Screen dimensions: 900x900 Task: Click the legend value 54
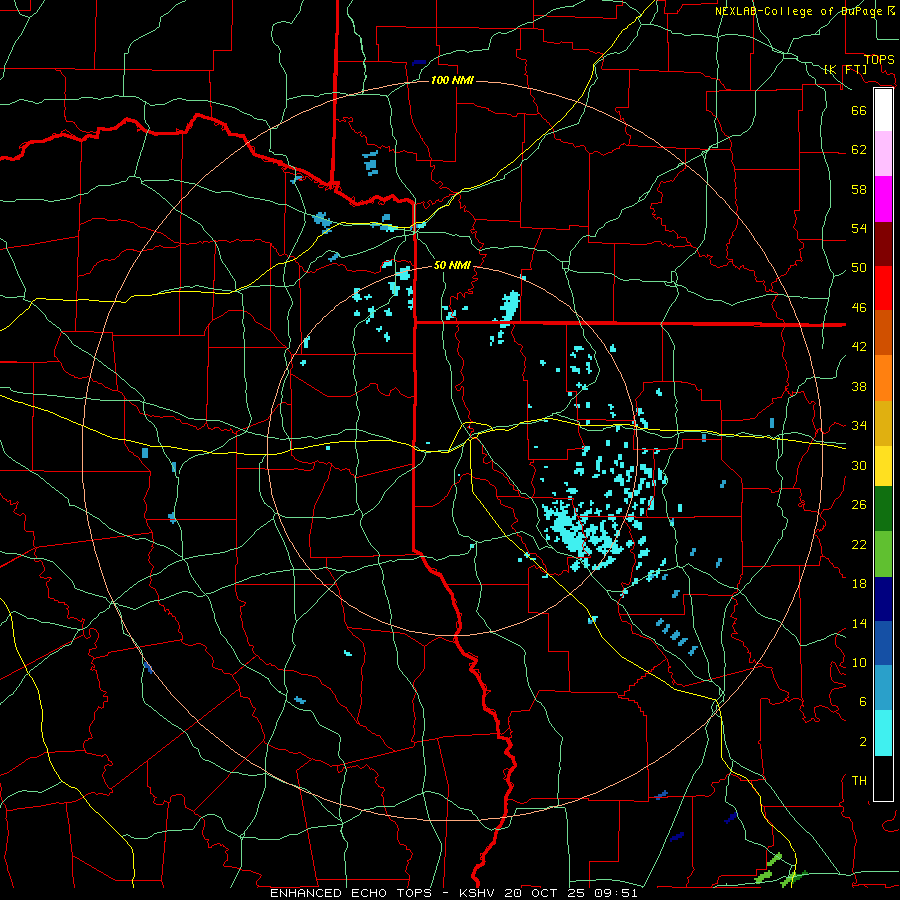[859, 228]
